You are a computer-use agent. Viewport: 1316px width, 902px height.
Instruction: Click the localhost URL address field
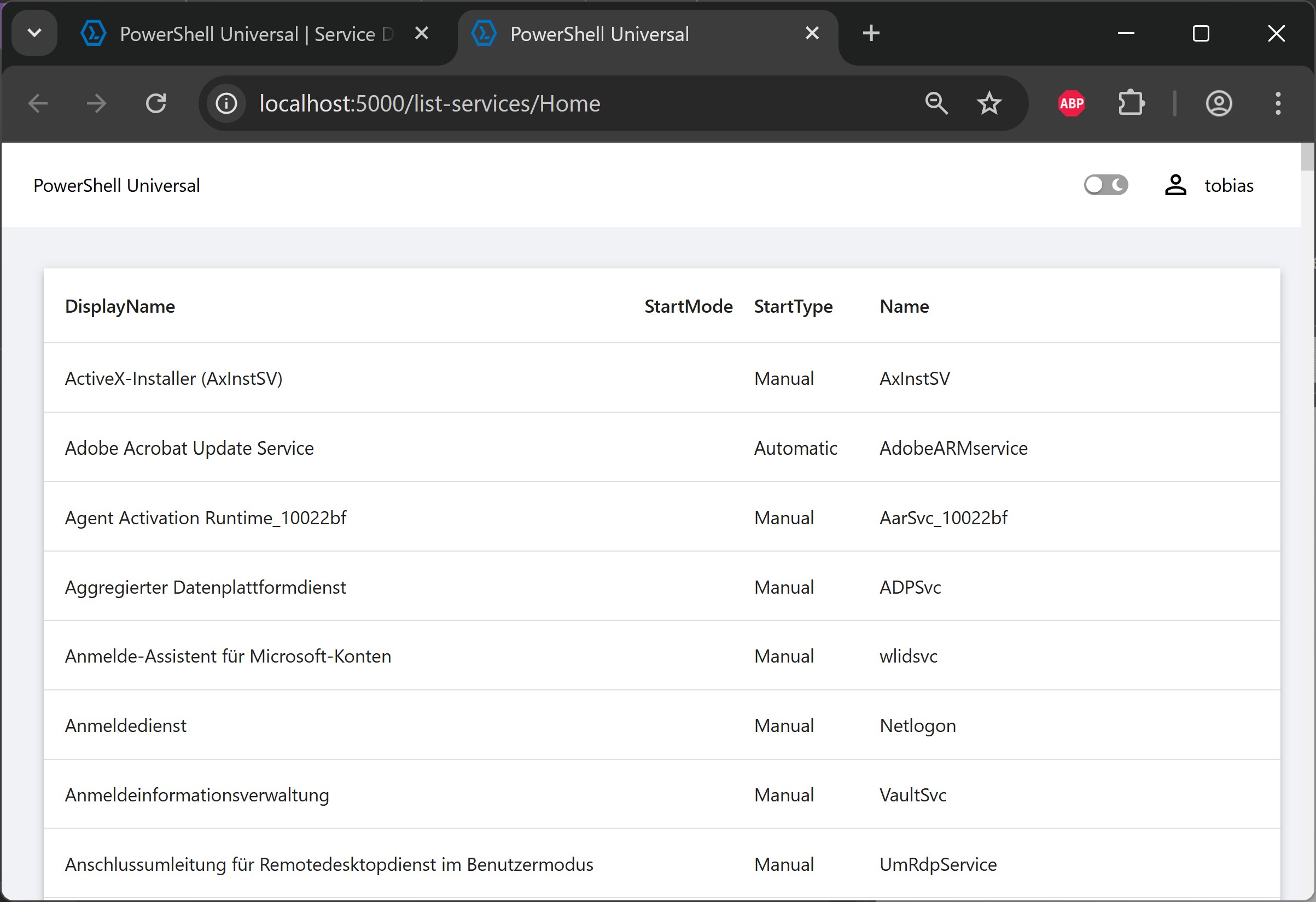click(429, 103)
